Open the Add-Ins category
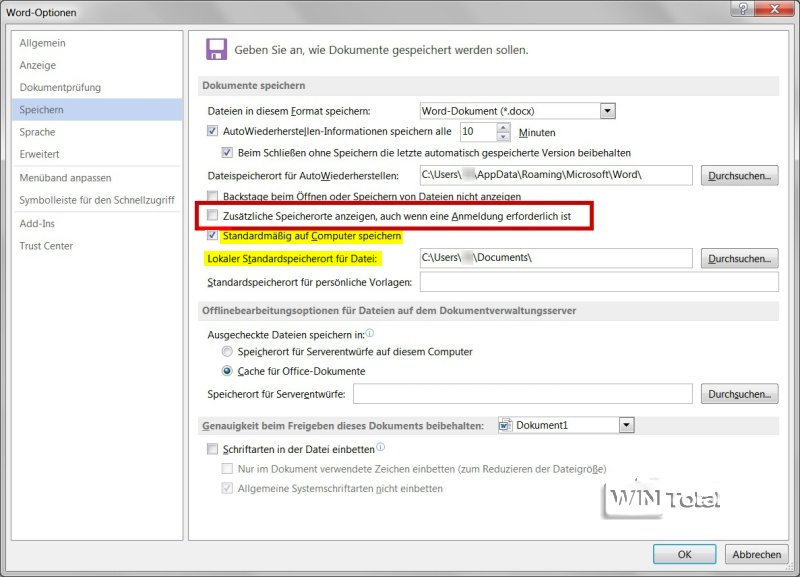800x577 pixels. tap(97, 223)
